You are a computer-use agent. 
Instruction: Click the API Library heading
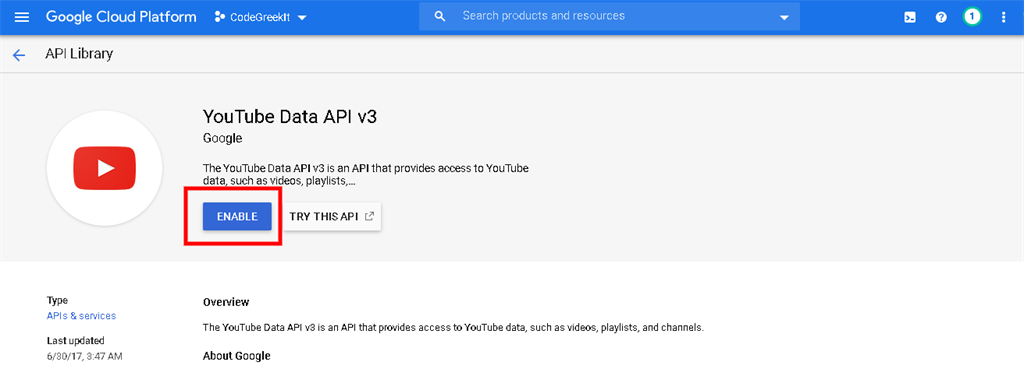click(x=79, y=54)
